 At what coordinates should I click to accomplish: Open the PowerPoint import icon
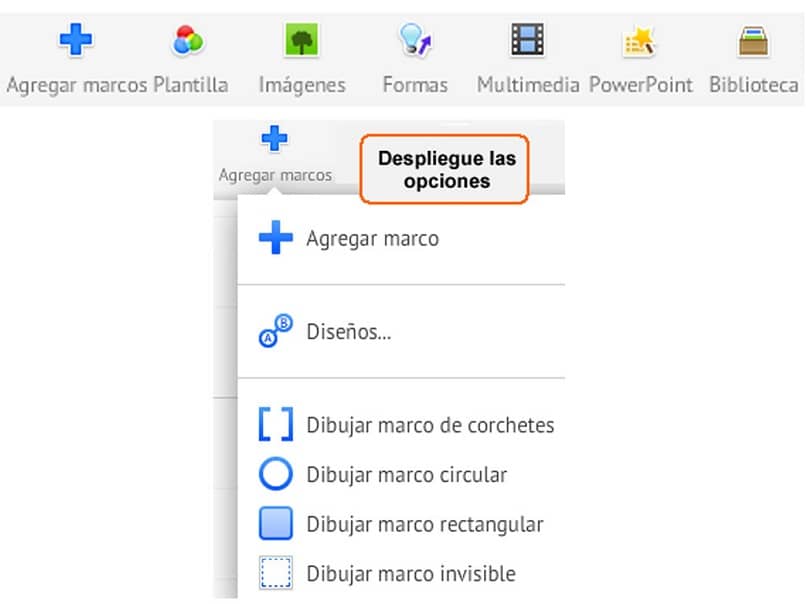[x=640, y=41]
